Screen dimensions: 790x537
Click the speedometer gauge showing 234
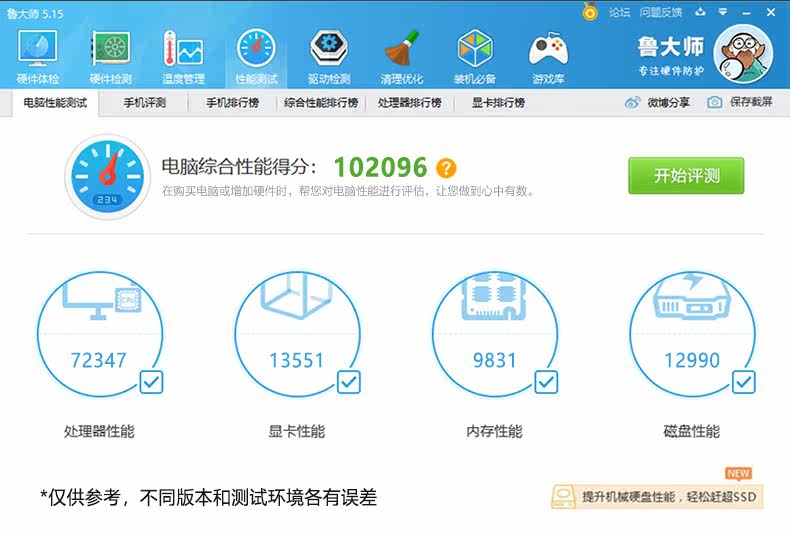click(107, 177)
